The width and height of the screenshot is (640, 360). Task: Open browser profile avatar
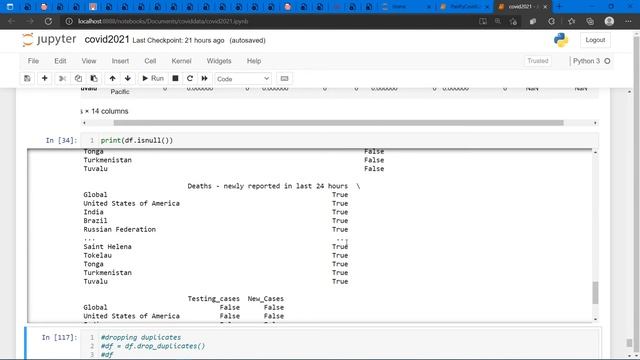609,21
